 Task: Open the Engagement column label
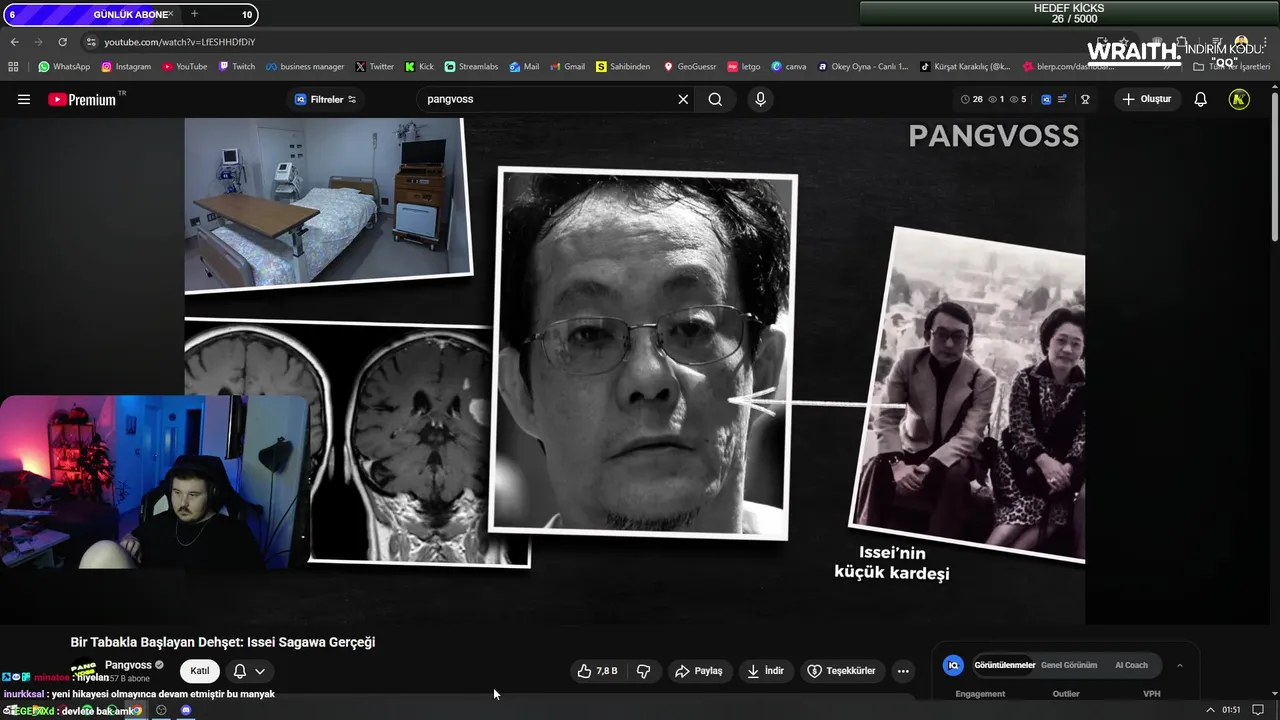pyautogui.click(x=980, y=694)
